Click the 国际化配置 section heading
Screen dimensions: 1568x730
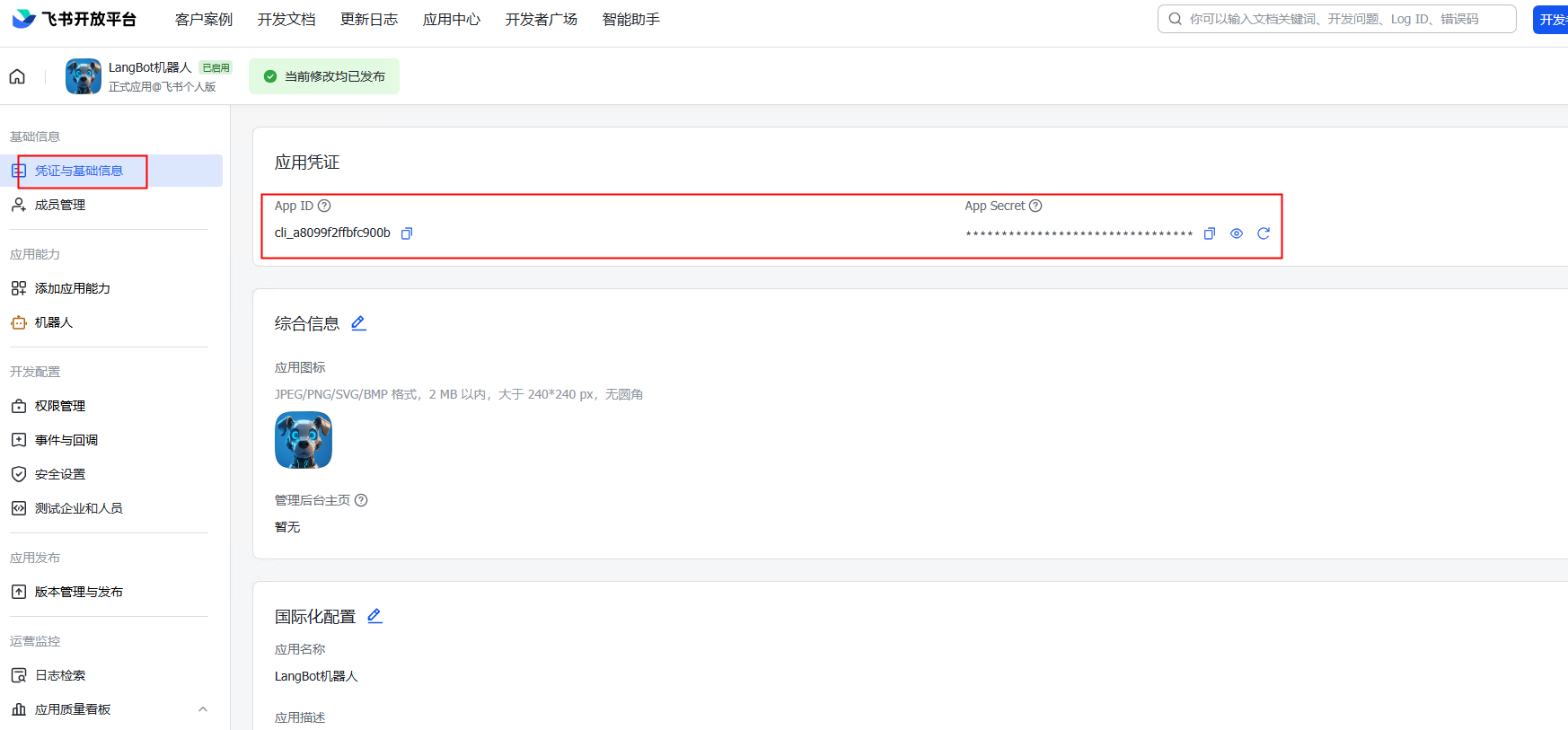[x=315, y=617]
